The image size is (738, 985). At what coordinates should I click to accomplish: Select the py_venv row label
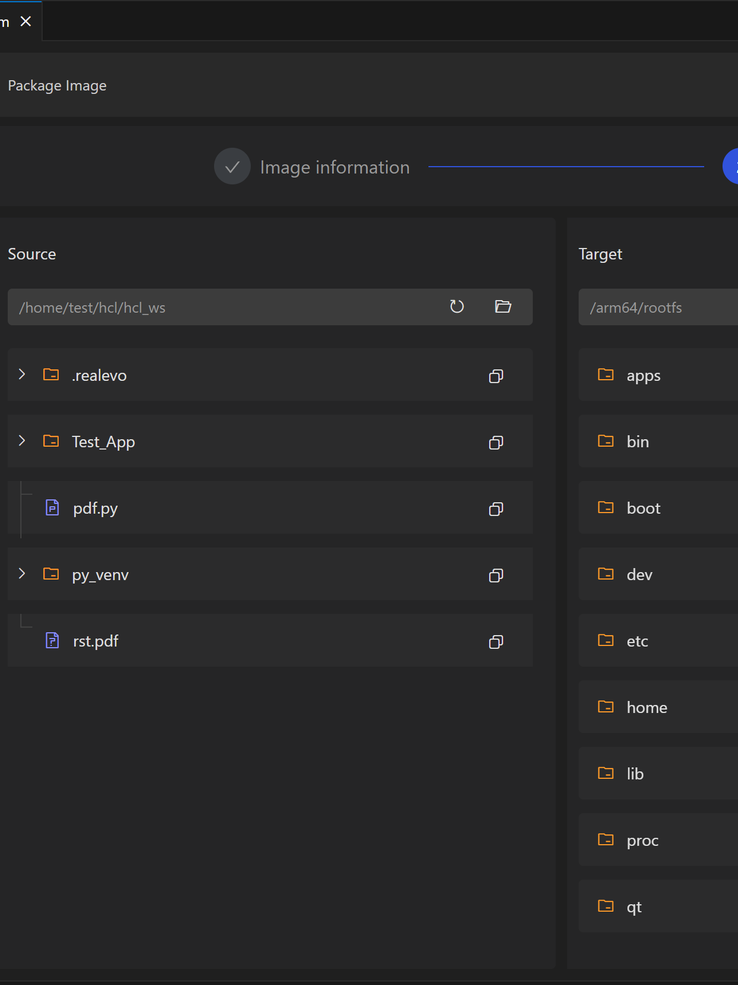tap(100, 575)
